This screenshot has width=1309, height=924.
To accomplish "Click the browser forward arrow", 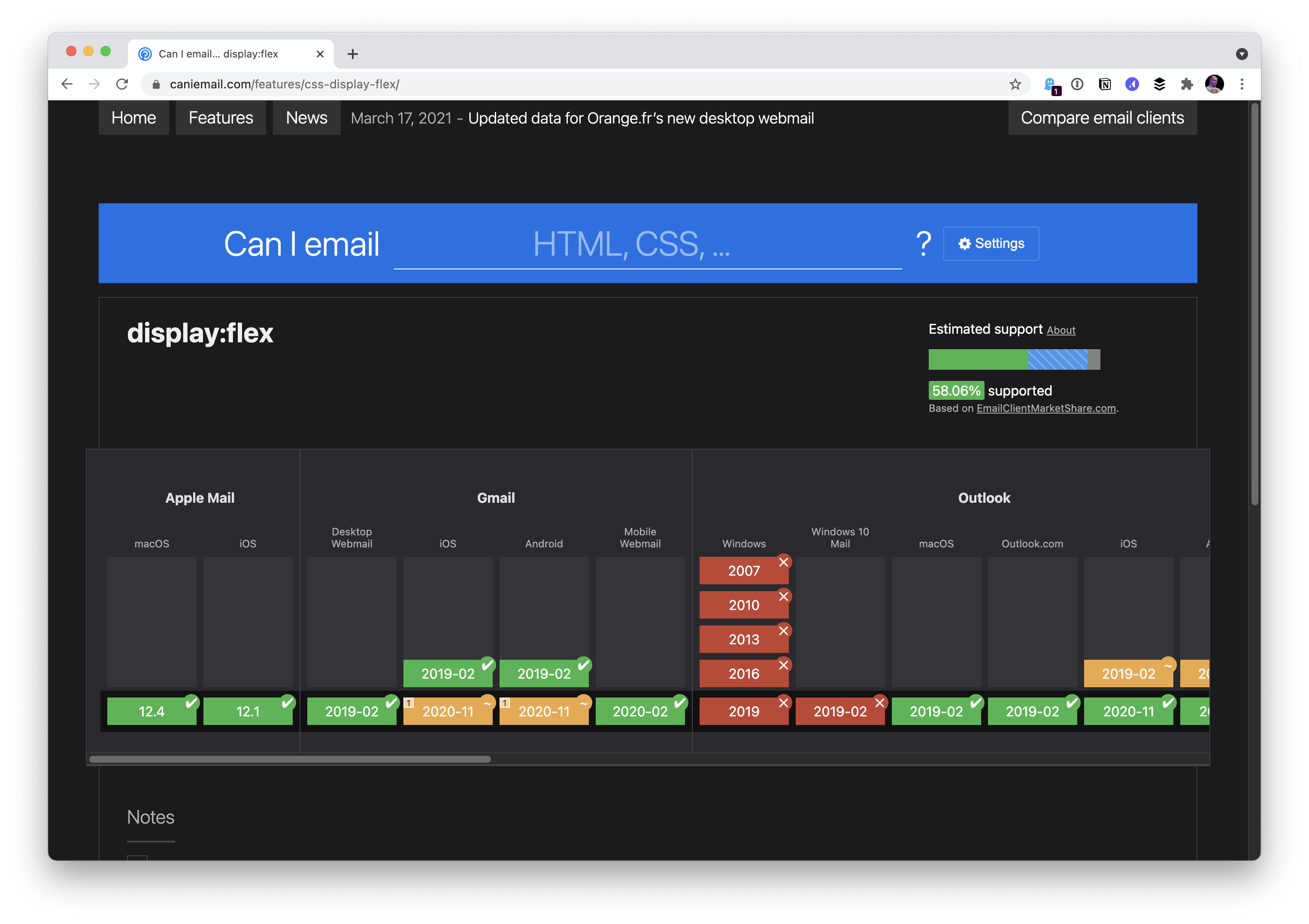I will click(x=95, y=85).
